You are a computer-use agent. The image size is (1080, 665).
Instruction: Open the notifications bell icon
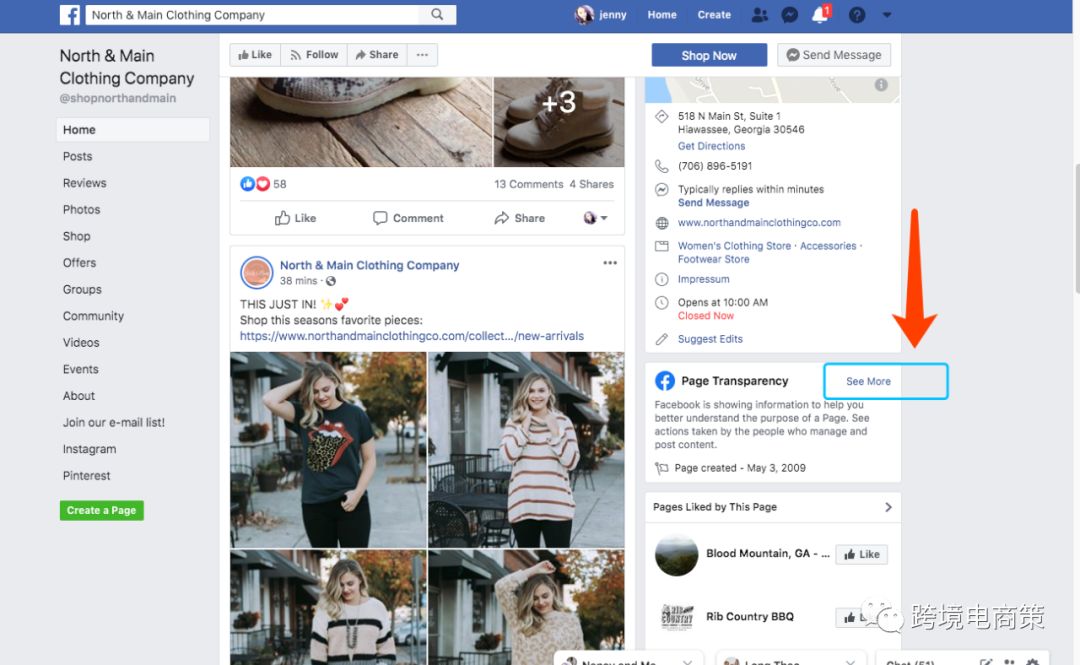pyautogui.click(x=820, y=15)
